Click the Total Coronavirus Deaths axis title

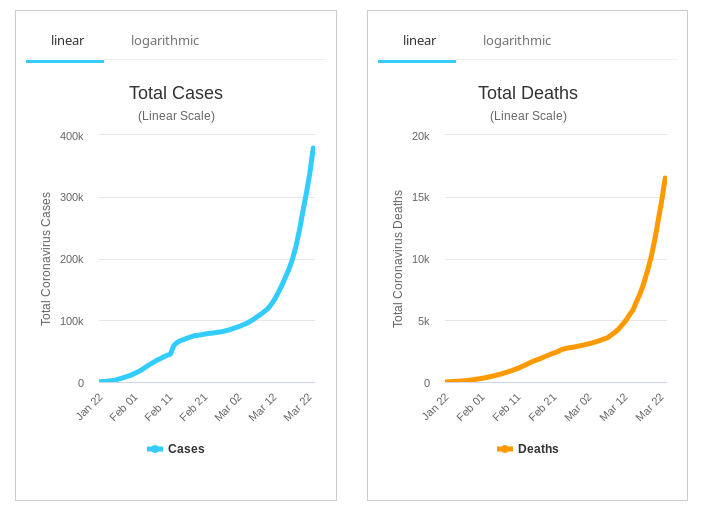[398, 259]
